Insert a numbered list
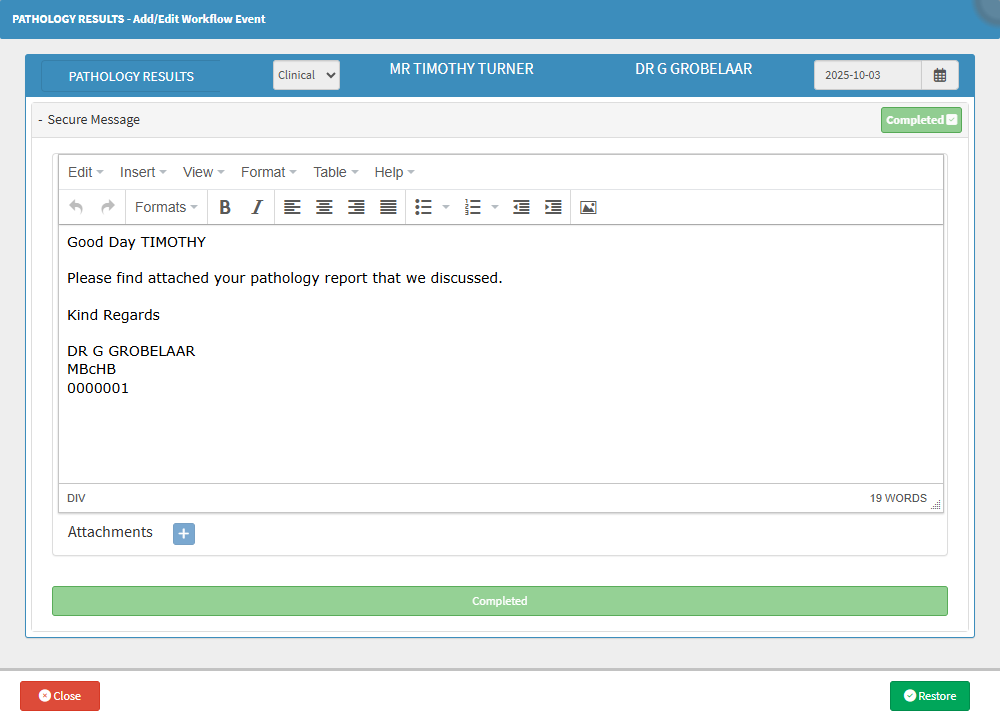The image size is (1000, 721). coord(473,207)
